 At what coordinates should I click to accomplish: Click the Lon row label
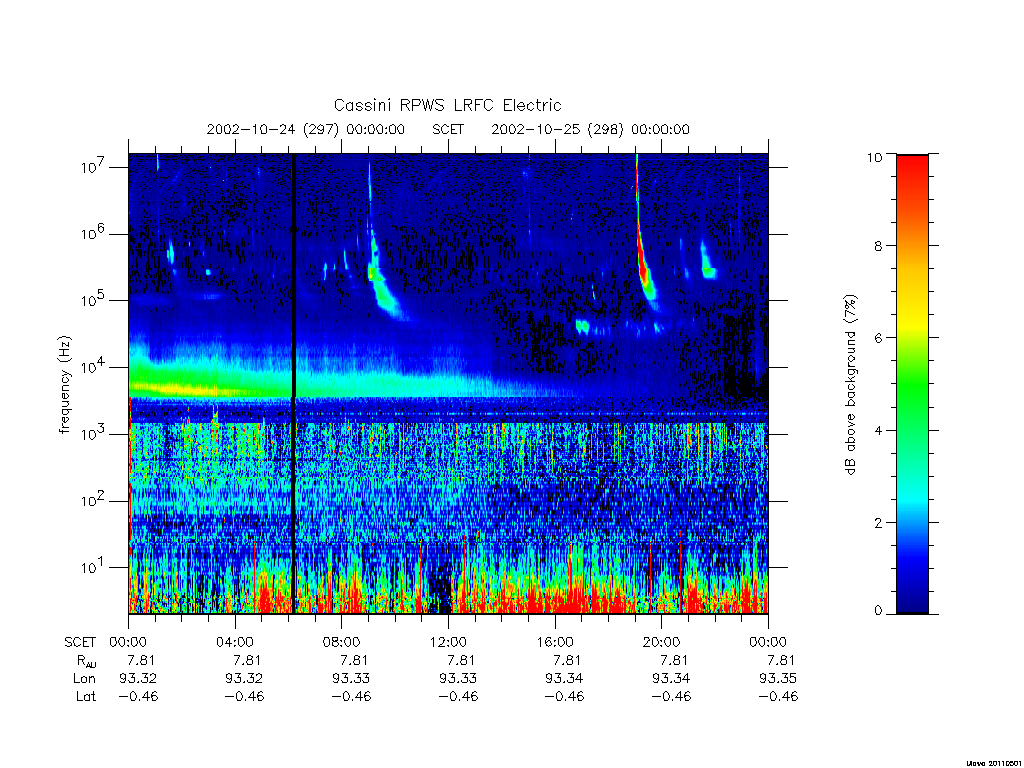[84, 679]
